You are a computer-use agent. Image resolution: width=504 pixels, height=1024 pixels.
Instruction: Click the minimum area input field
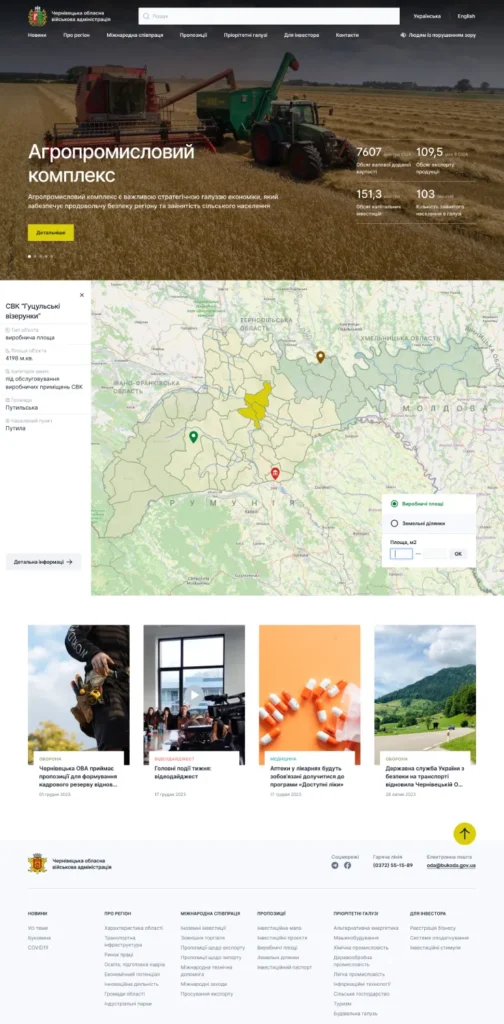click(x=402, y=554)
